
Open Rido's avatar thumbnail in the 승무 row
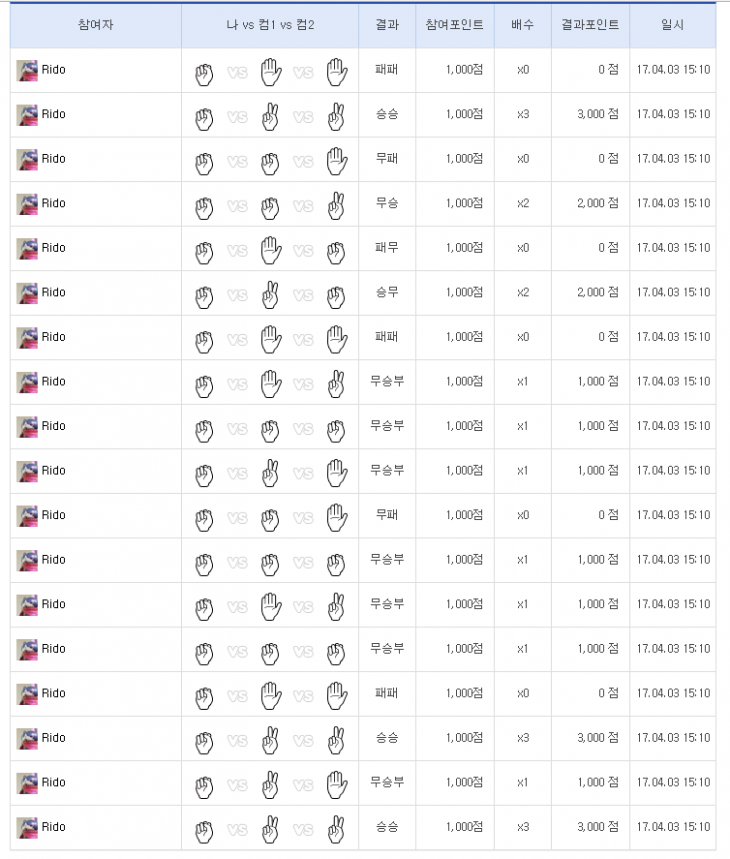click(x=27, y=293)
